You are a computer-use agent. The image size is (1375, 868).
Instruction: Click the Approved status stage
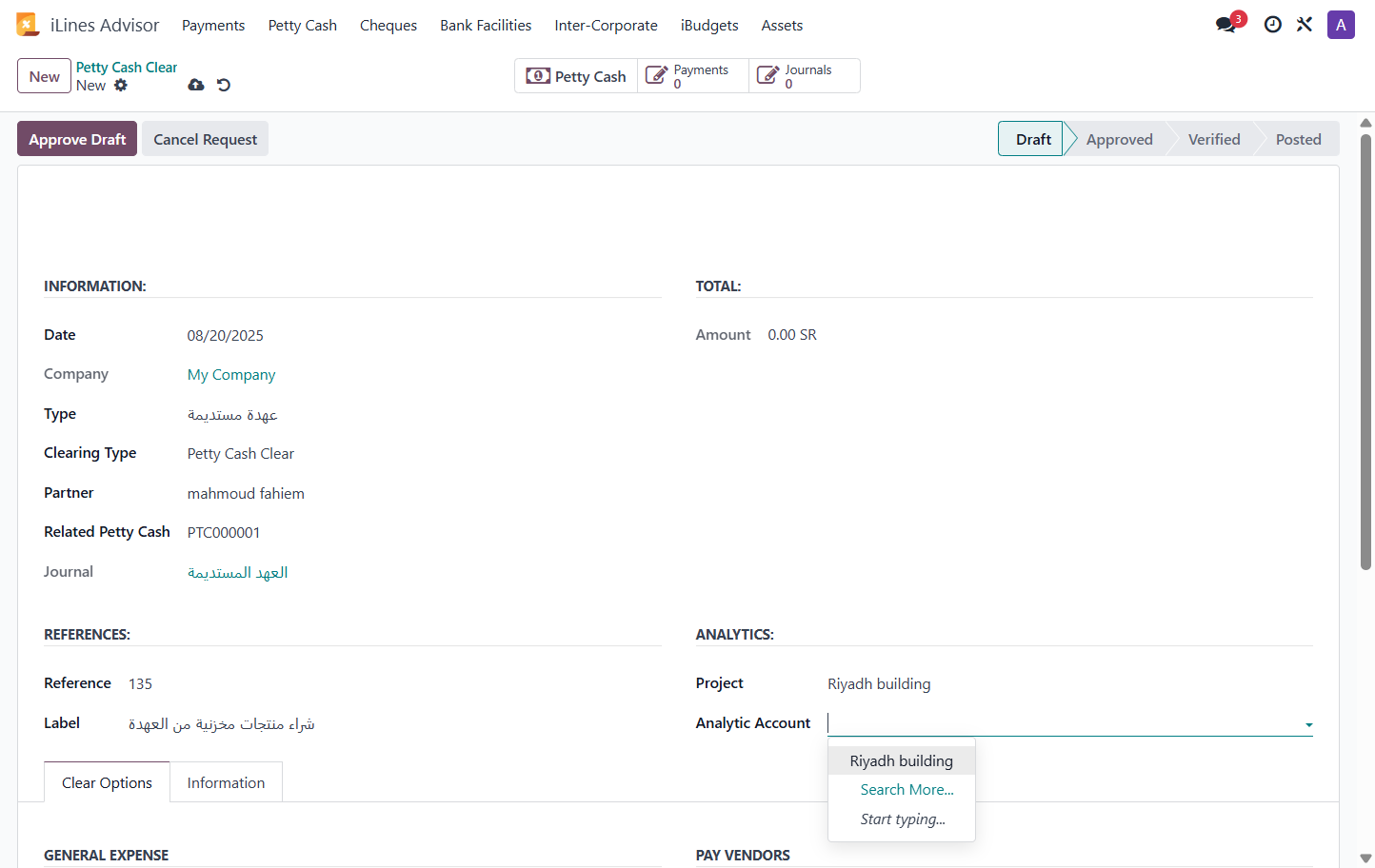(1119, 139)
